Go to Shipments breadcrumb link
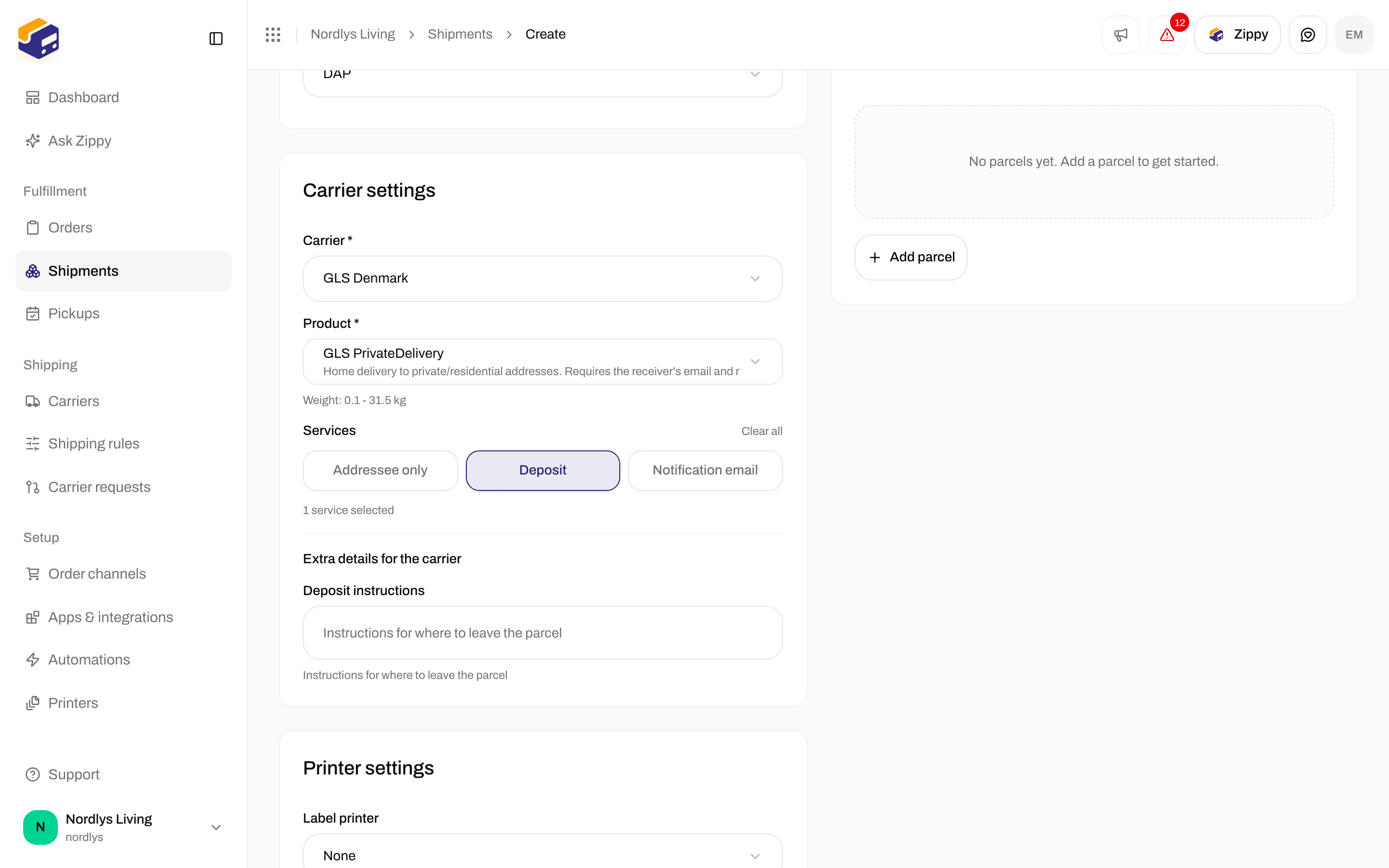This screenshot has width=1389, height=868. tap(460, 34)
